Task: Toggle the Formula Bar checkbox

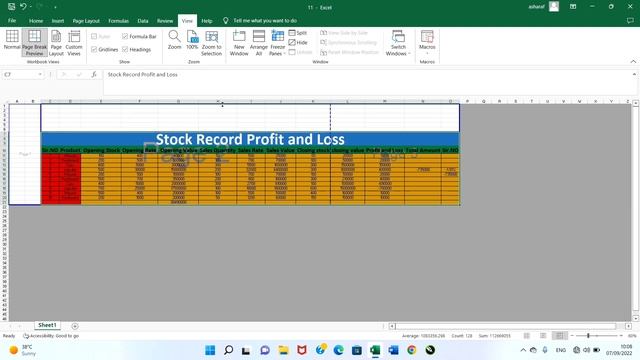Action: pos(140,36)
